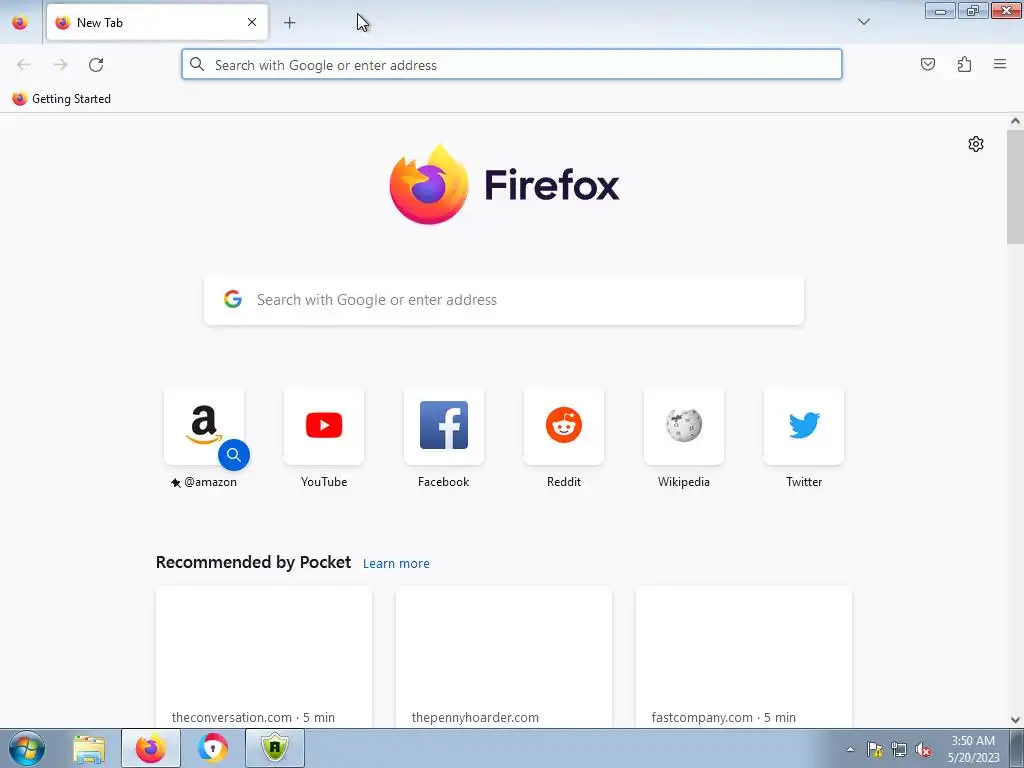Open the Windows Start menu
The height and width of the screenshot is (768, 1024).
[27, 748]
